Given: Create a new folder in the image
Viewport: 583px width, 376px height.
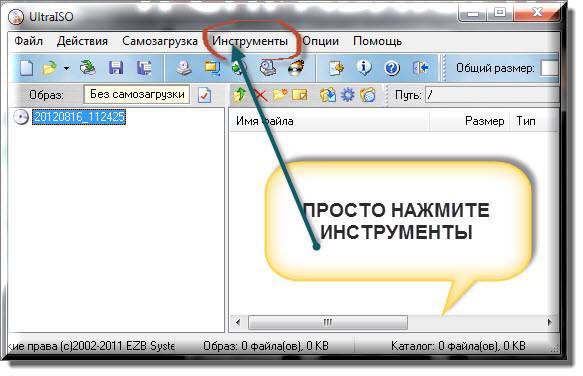Looking at the screenshot, I should pyautogui.click(x=280, y=95).
